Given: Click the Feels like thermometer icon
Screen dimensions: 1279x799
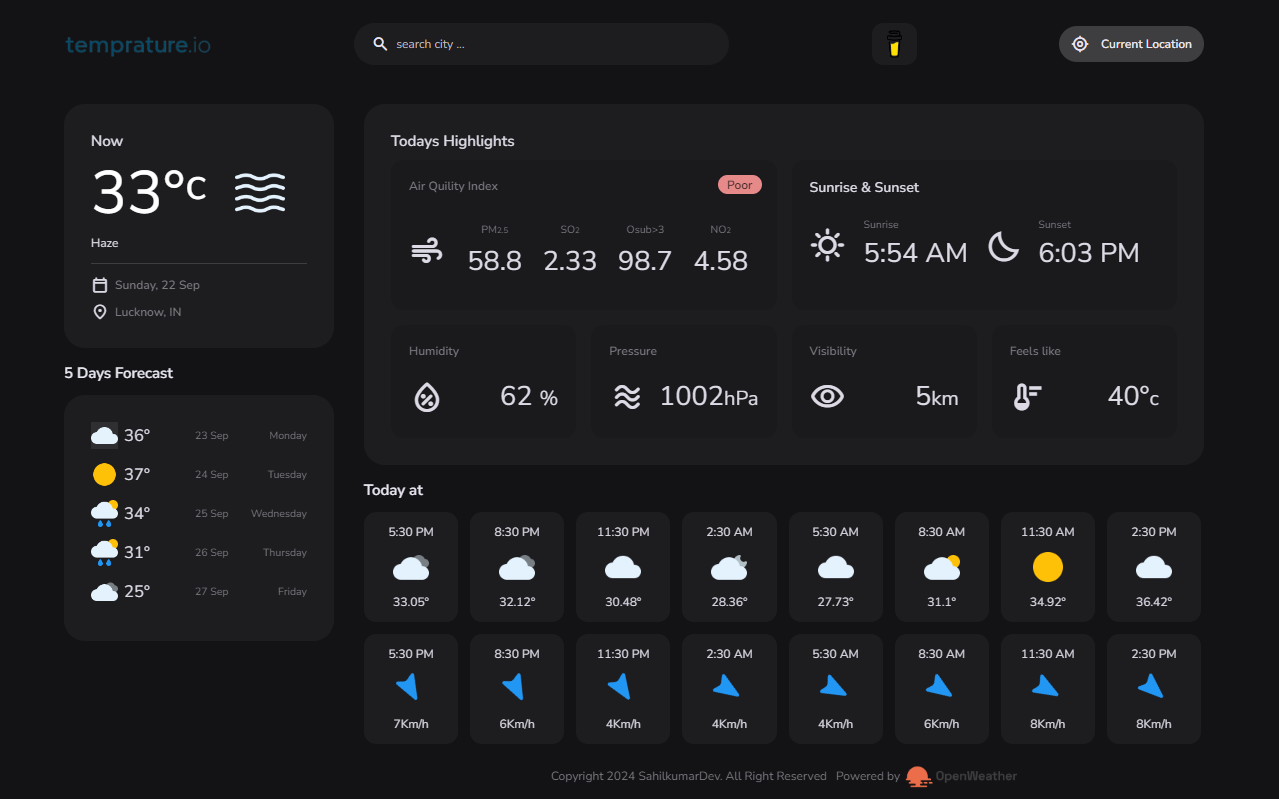Looking at the screenshot, I should [x=1025, y=396].
